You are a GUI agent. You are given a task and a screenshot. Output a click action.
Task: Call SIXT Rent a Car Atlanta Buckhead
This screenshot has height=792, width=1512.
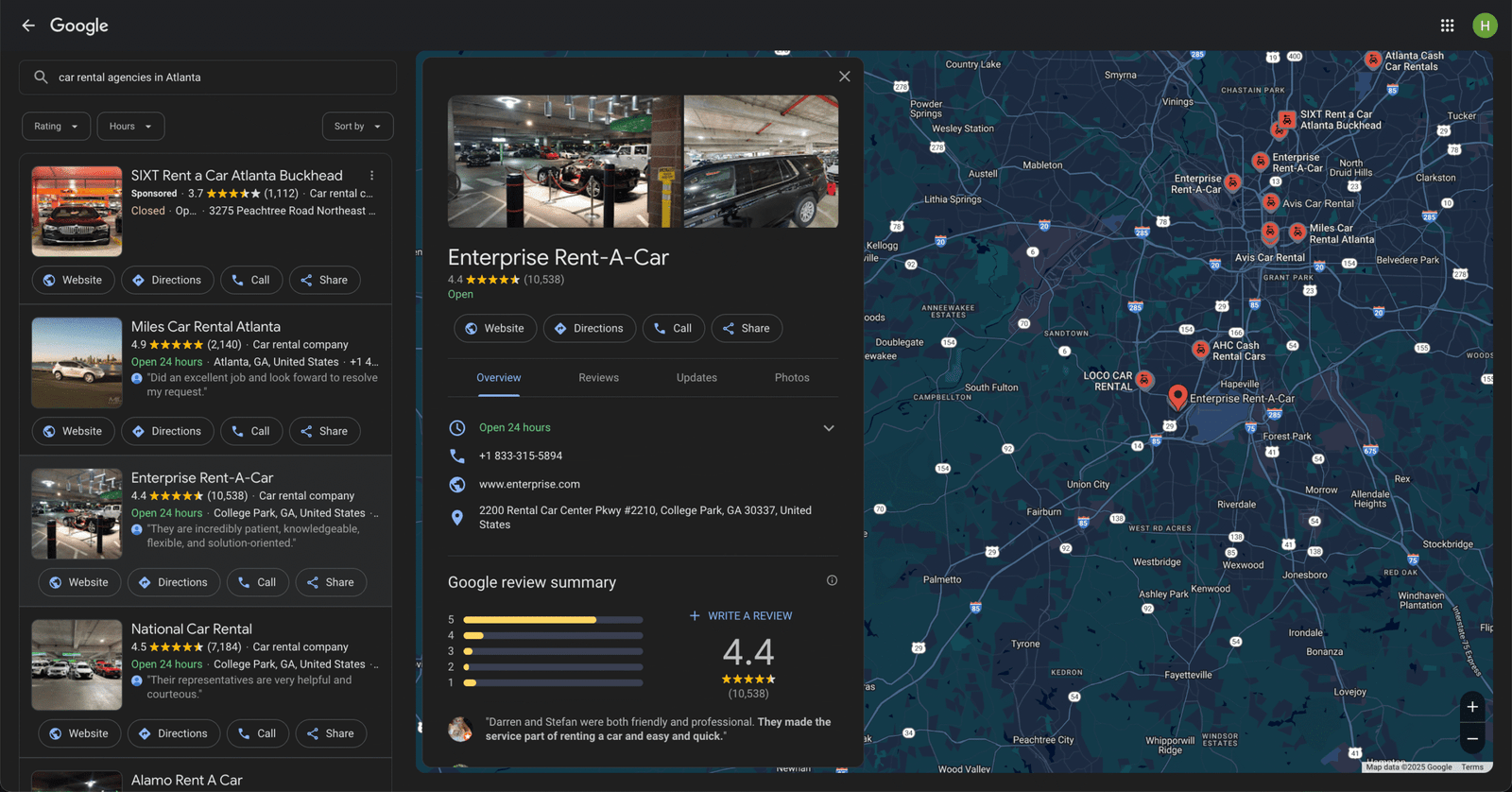[251, 280]
